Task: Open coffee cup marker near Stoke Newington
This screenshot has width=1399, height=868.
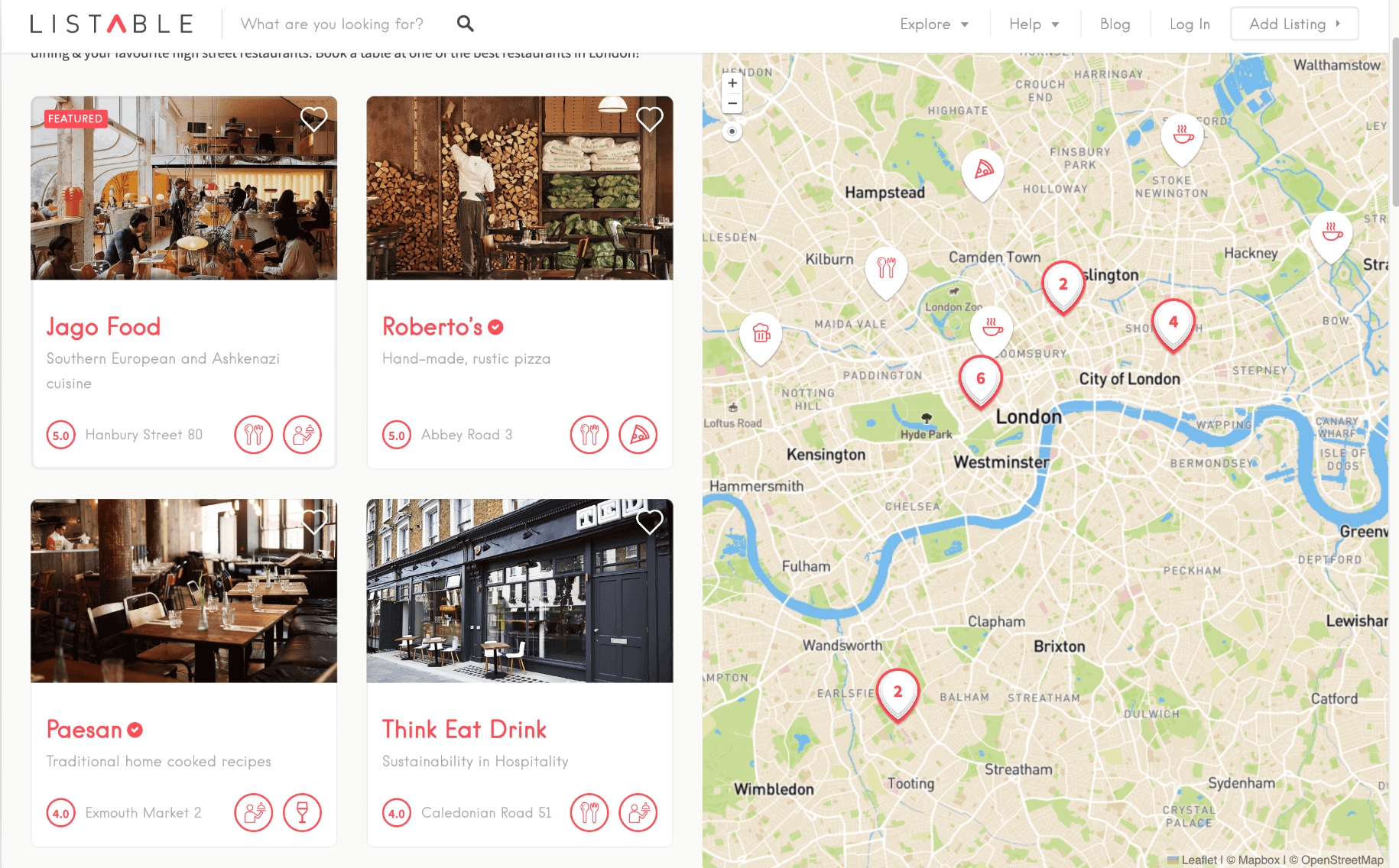Action: [x=1183, y=140]
